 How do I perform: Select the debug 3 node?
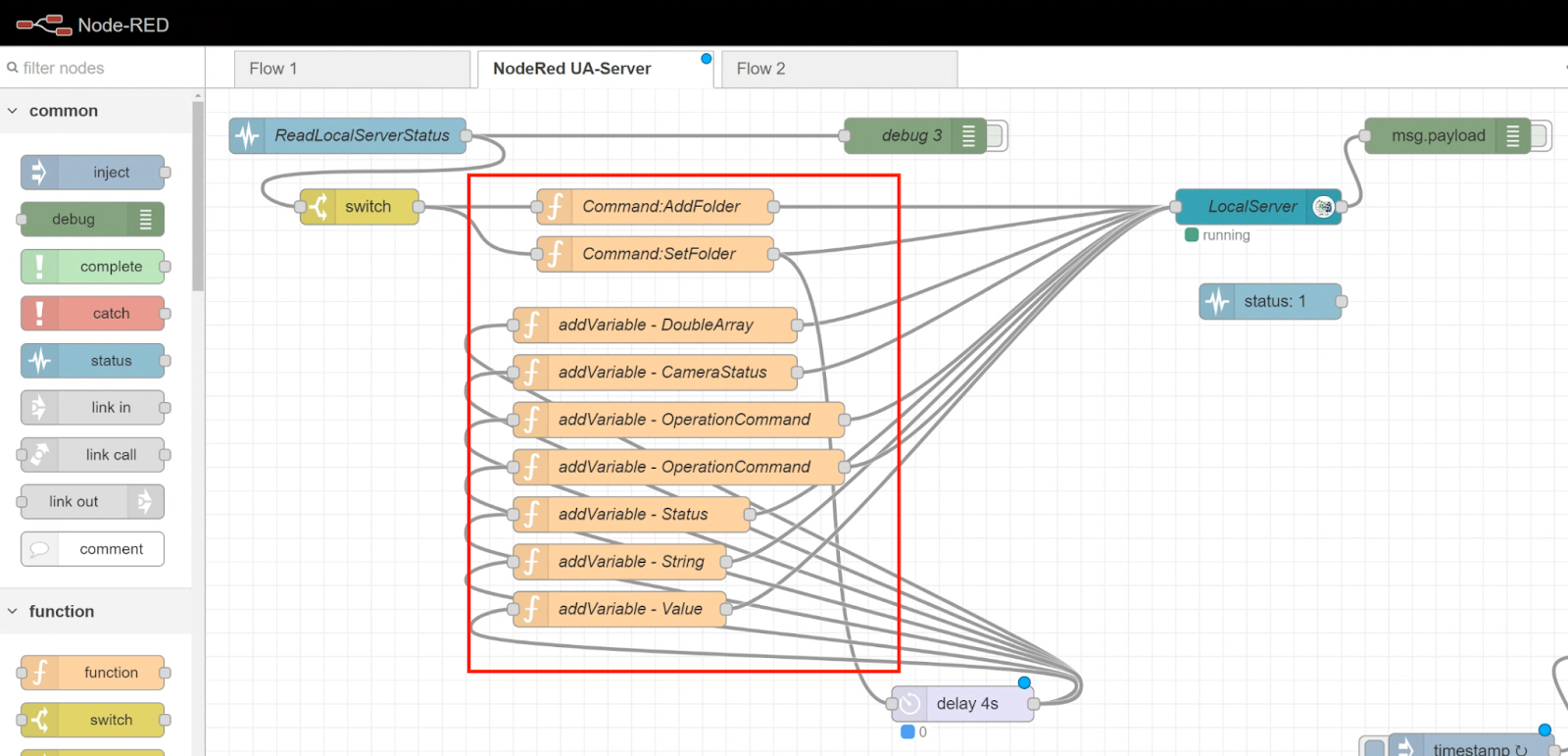point(915,136)
